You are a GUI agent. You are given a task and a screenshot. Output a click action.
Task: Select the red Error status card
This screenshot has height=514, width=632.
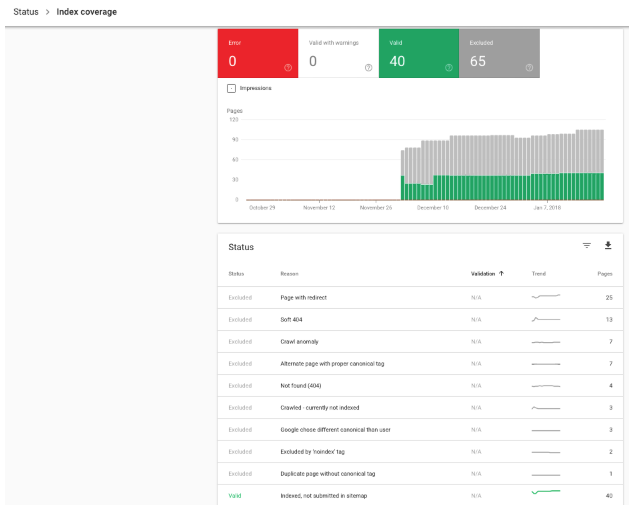point(257,53)
